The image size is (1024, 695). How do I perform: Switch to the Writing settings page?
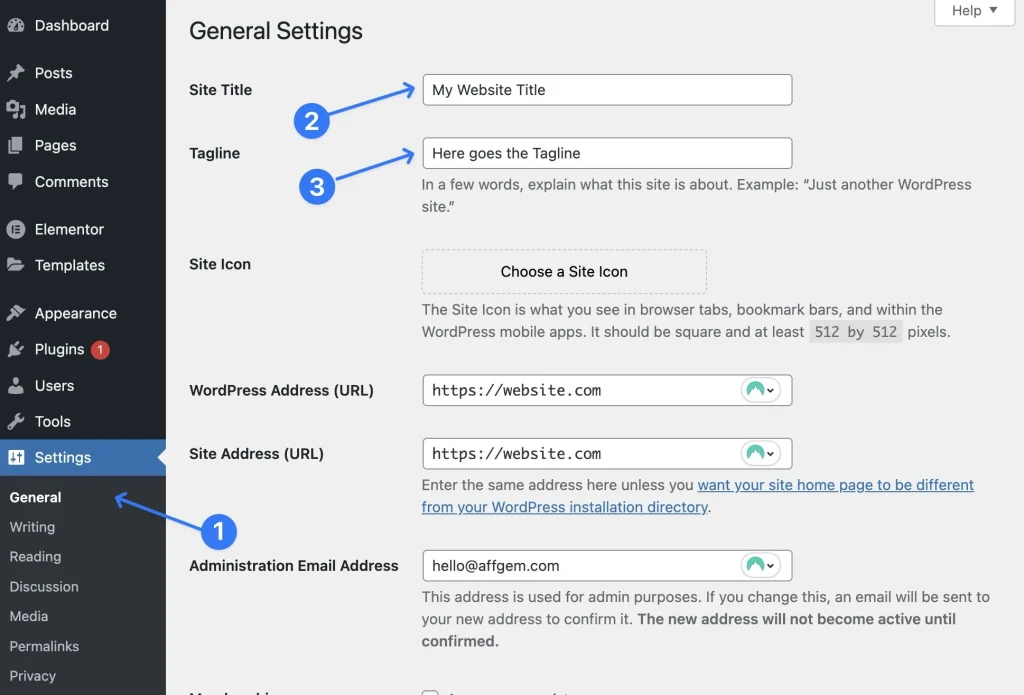click(x=32, y=527)
